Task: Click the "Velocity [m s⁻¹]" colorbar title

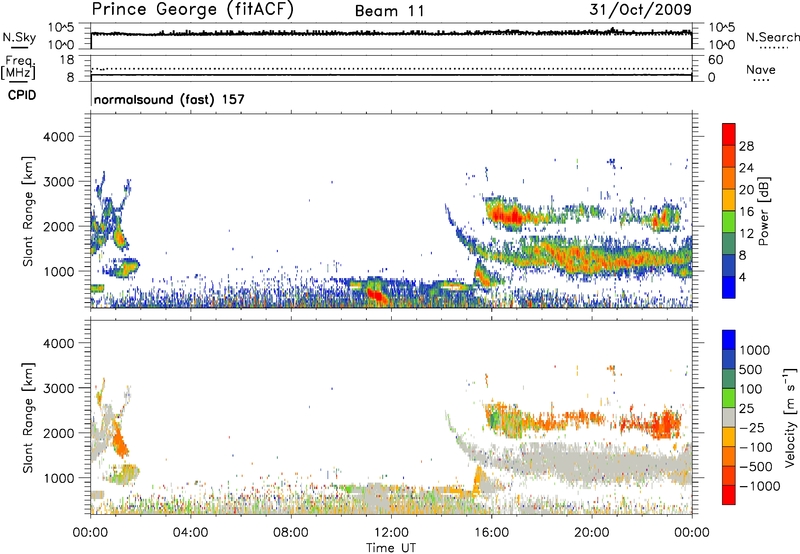Action: [790, 417]
